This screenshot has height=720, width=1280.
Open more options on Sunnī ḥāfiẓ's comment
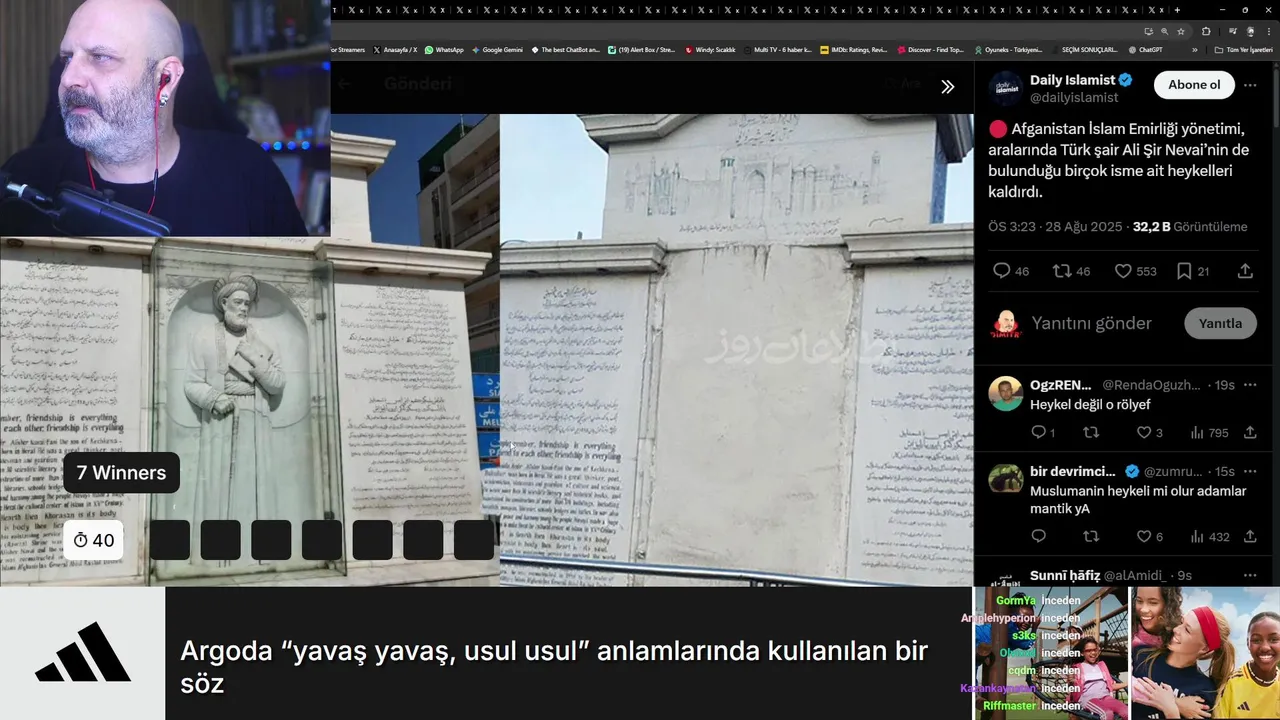pos(1250,575)
